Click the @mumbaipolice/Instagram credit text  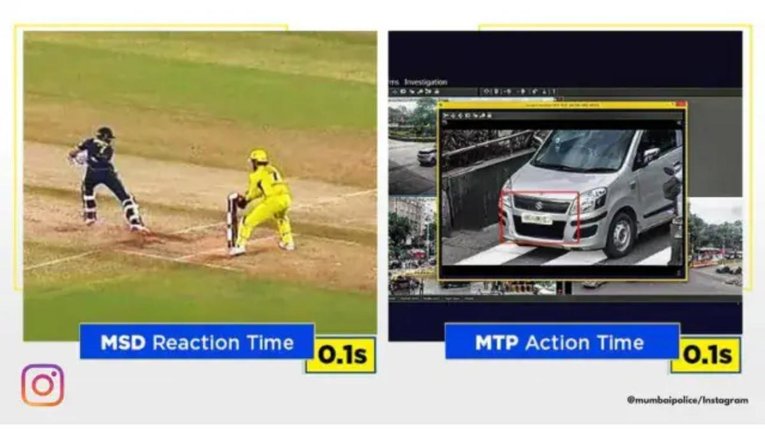(687, 400)
